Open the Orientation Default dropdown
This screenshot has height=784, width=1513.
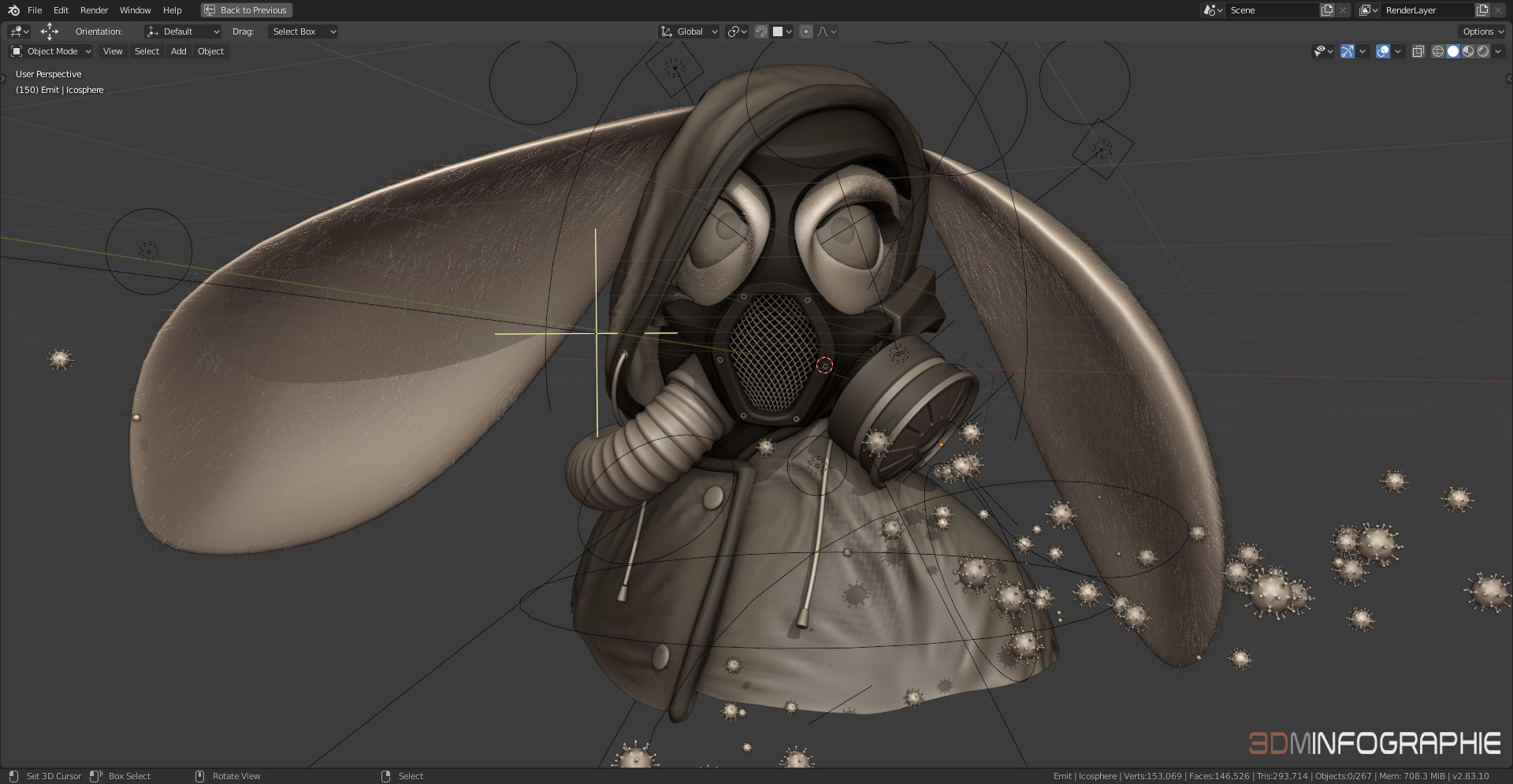pos(183,32)
